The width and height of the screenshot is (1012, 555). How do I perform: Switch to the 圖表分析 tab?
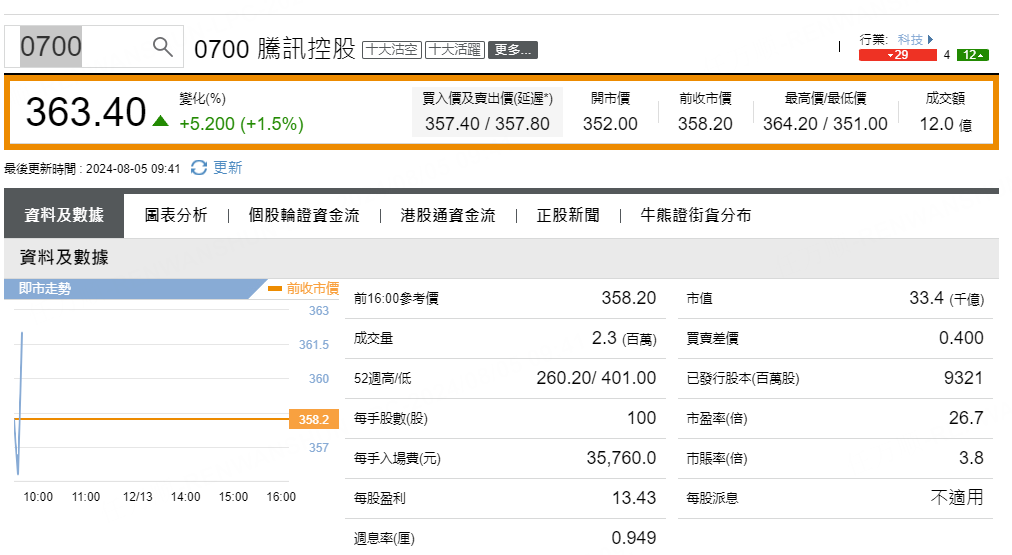click(176, 215)
